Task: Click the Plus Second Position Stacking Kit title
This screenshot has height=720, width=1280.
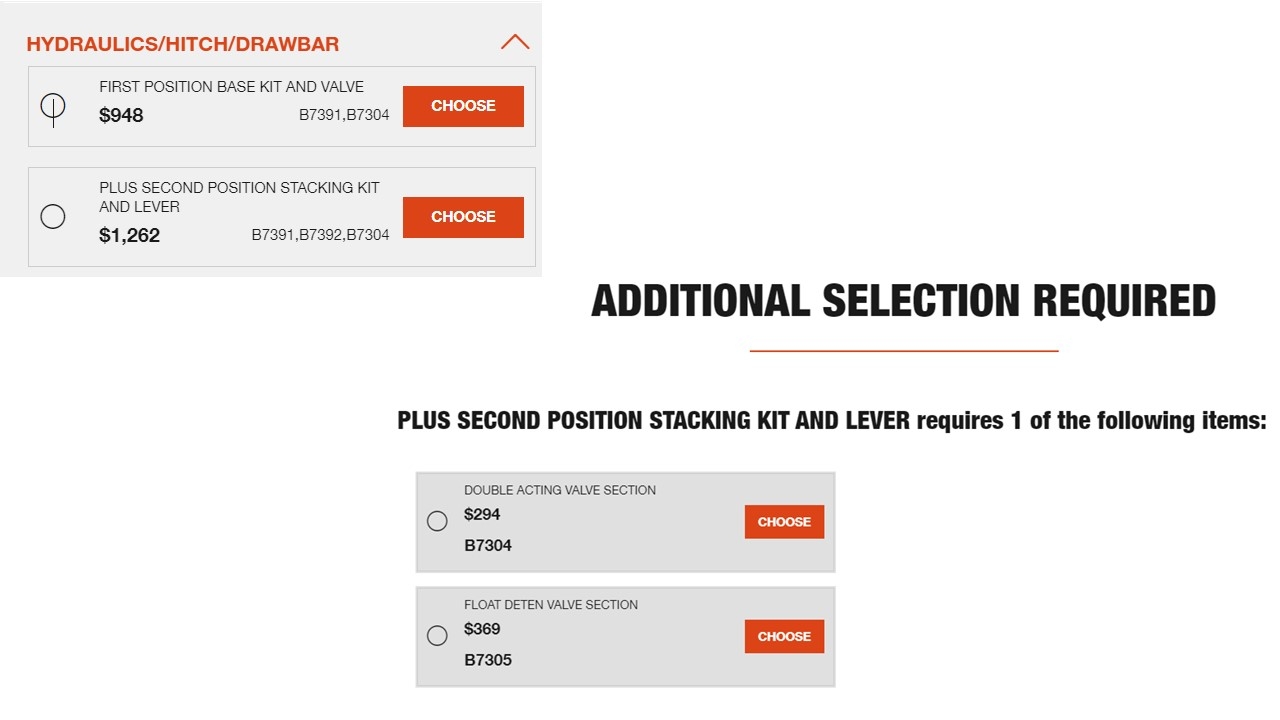Action: (239, 197)
